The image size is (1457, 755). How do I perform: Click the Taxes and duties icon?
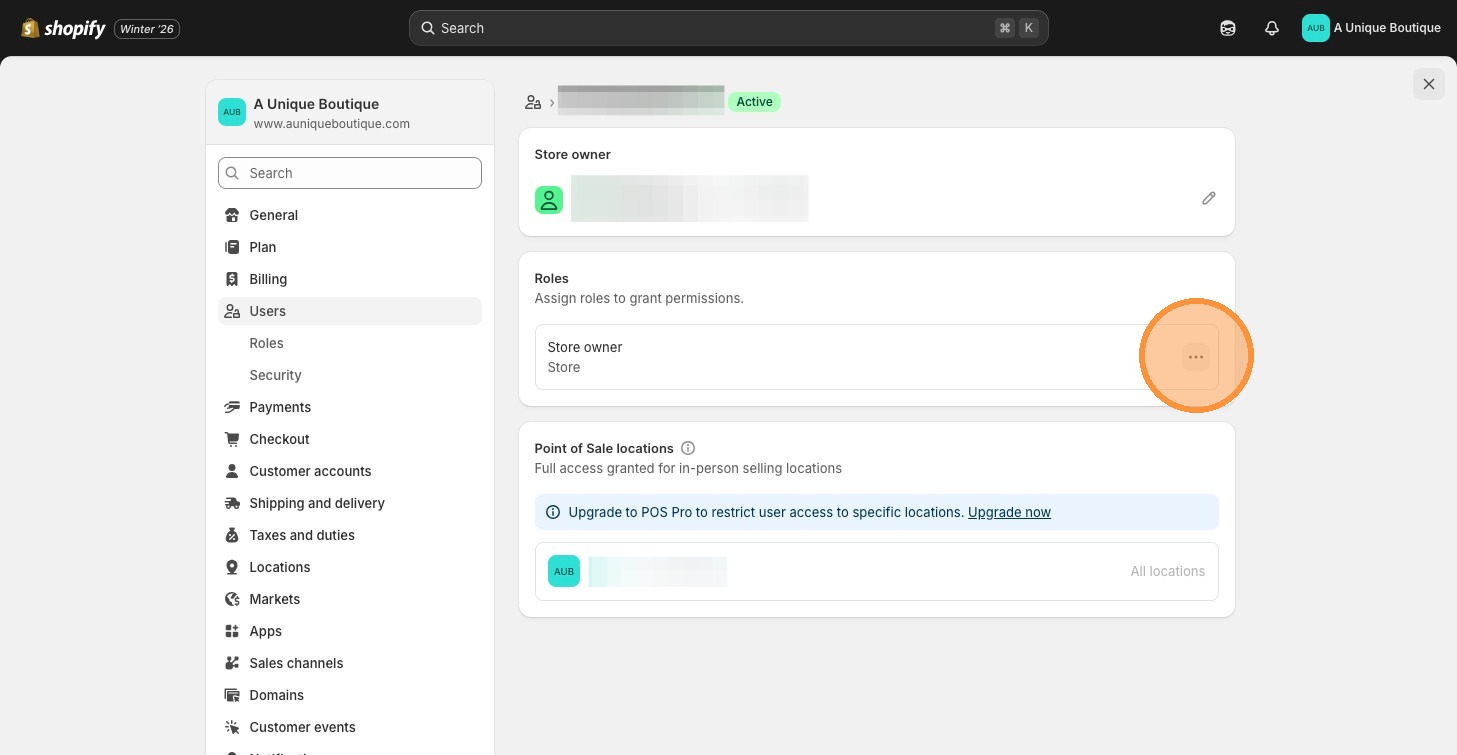point(232,535)
